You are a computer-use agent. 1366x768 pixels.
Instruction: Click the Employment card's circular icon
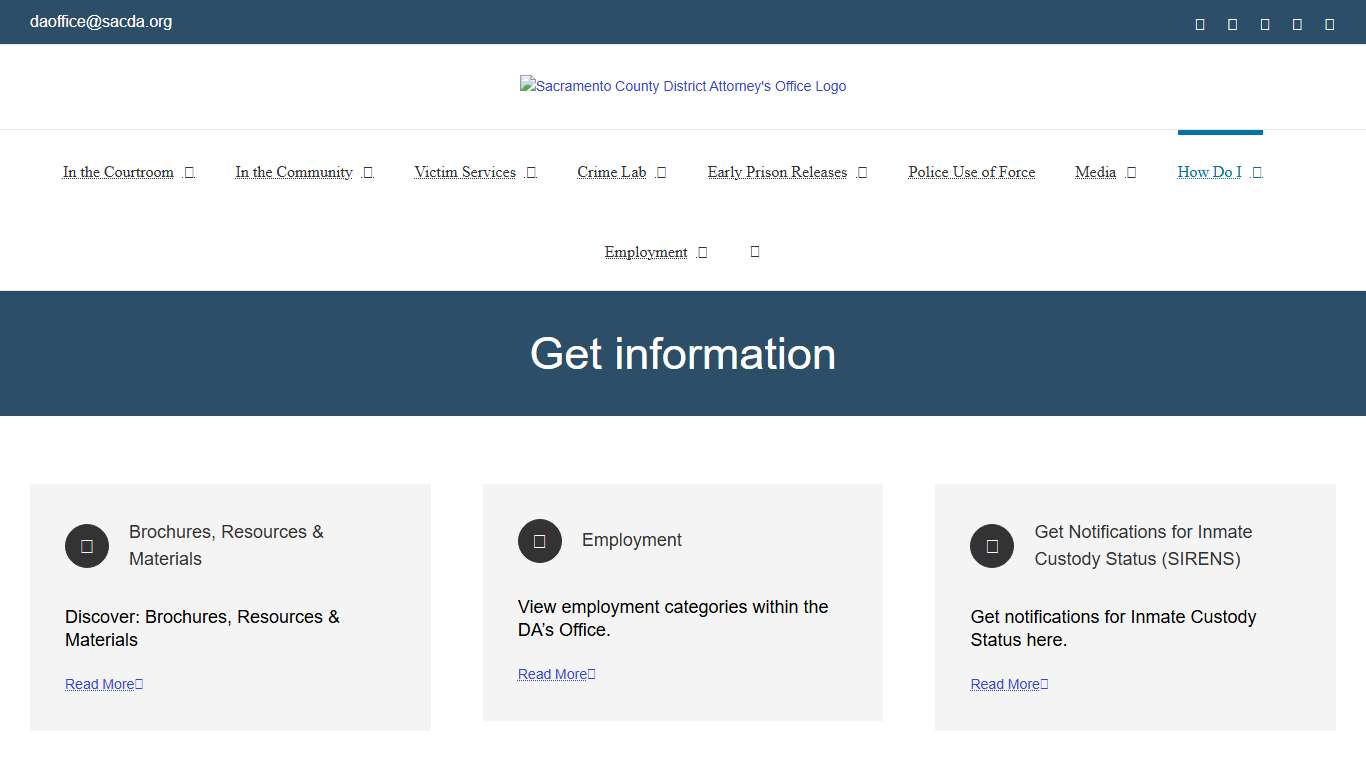(540, 541)
